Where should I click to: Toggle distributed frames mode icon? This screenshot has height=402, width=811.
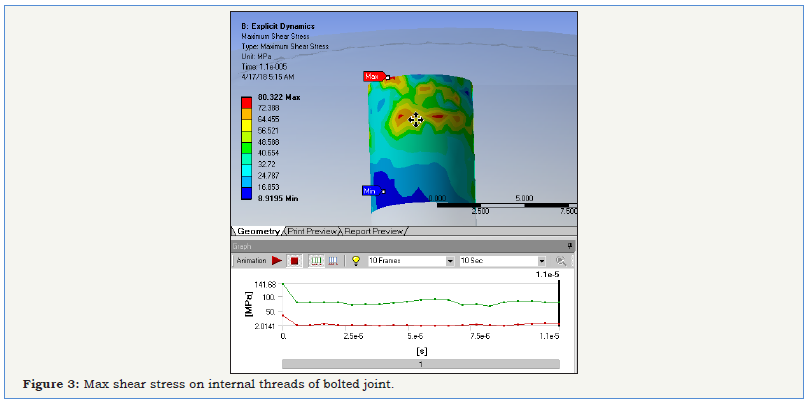point(315,261)
